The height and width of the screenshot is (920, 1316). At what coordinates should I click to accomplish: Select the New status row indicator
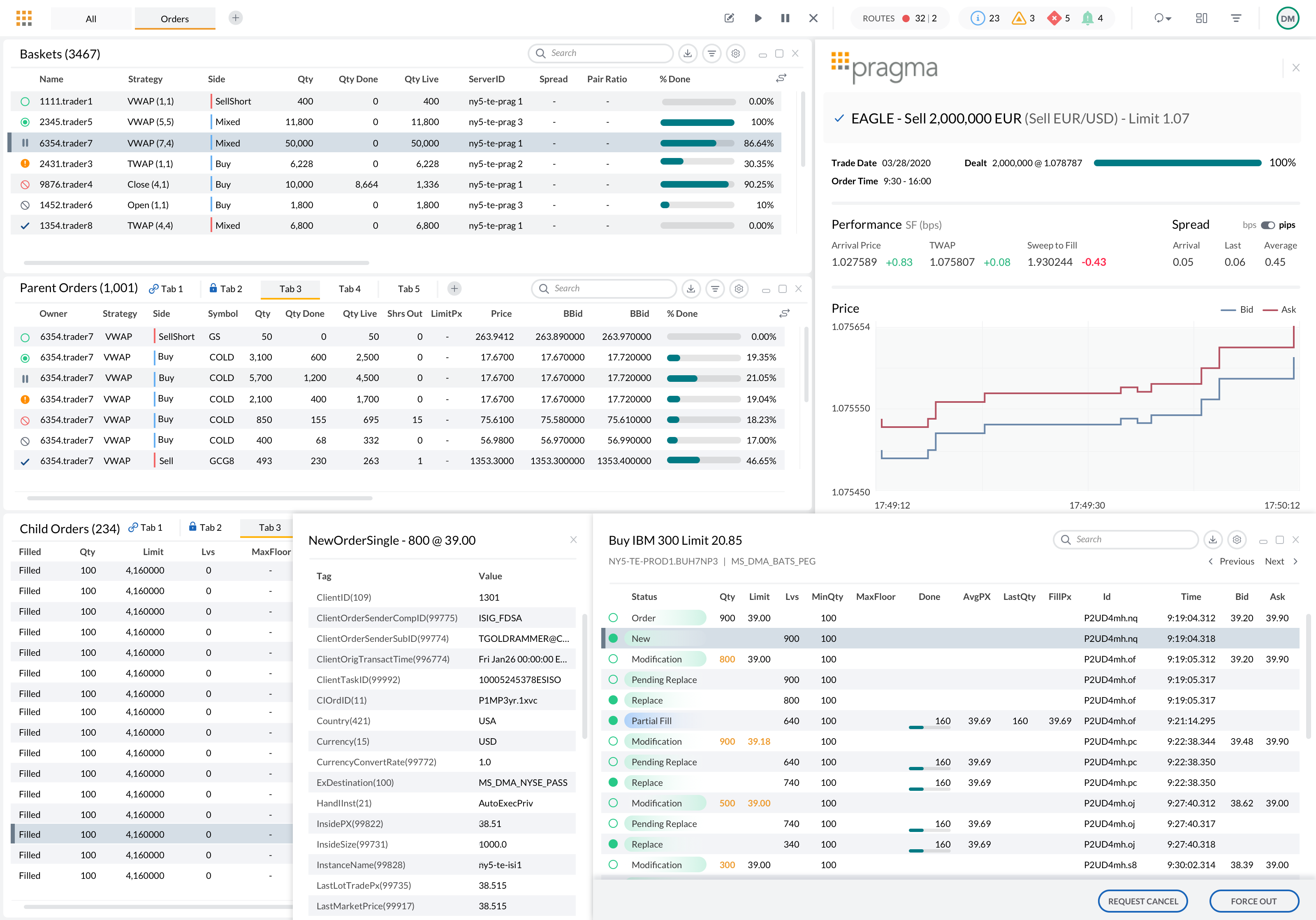pyautogui.click(x=613, y=639)
